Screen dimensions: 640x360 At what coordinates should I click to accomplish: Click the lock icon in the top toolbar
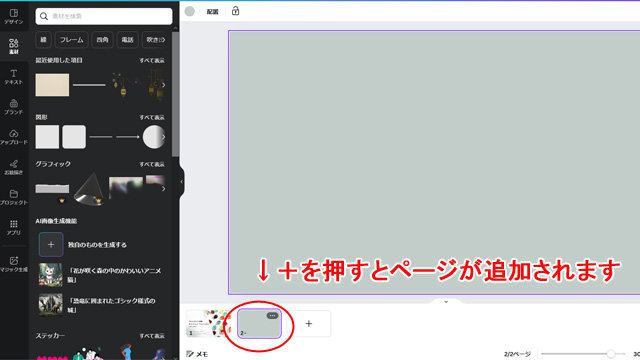pyautogui.click(x=236, y=11)
